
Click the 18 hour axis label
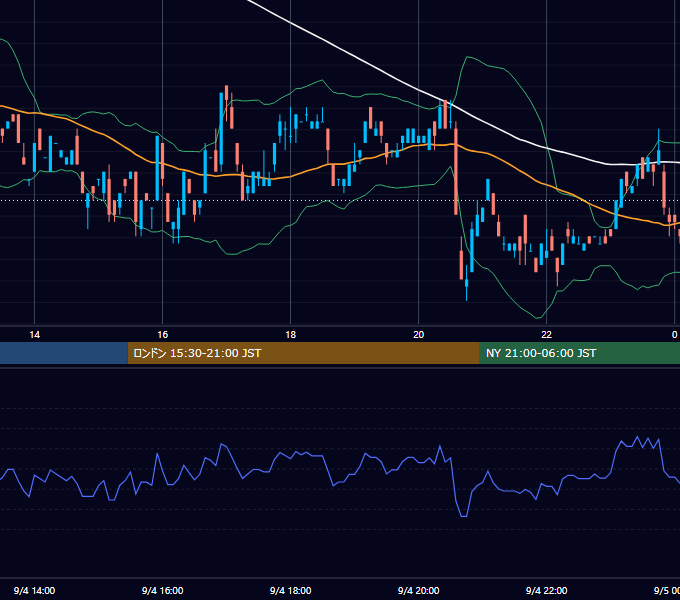tap(291, 334)
